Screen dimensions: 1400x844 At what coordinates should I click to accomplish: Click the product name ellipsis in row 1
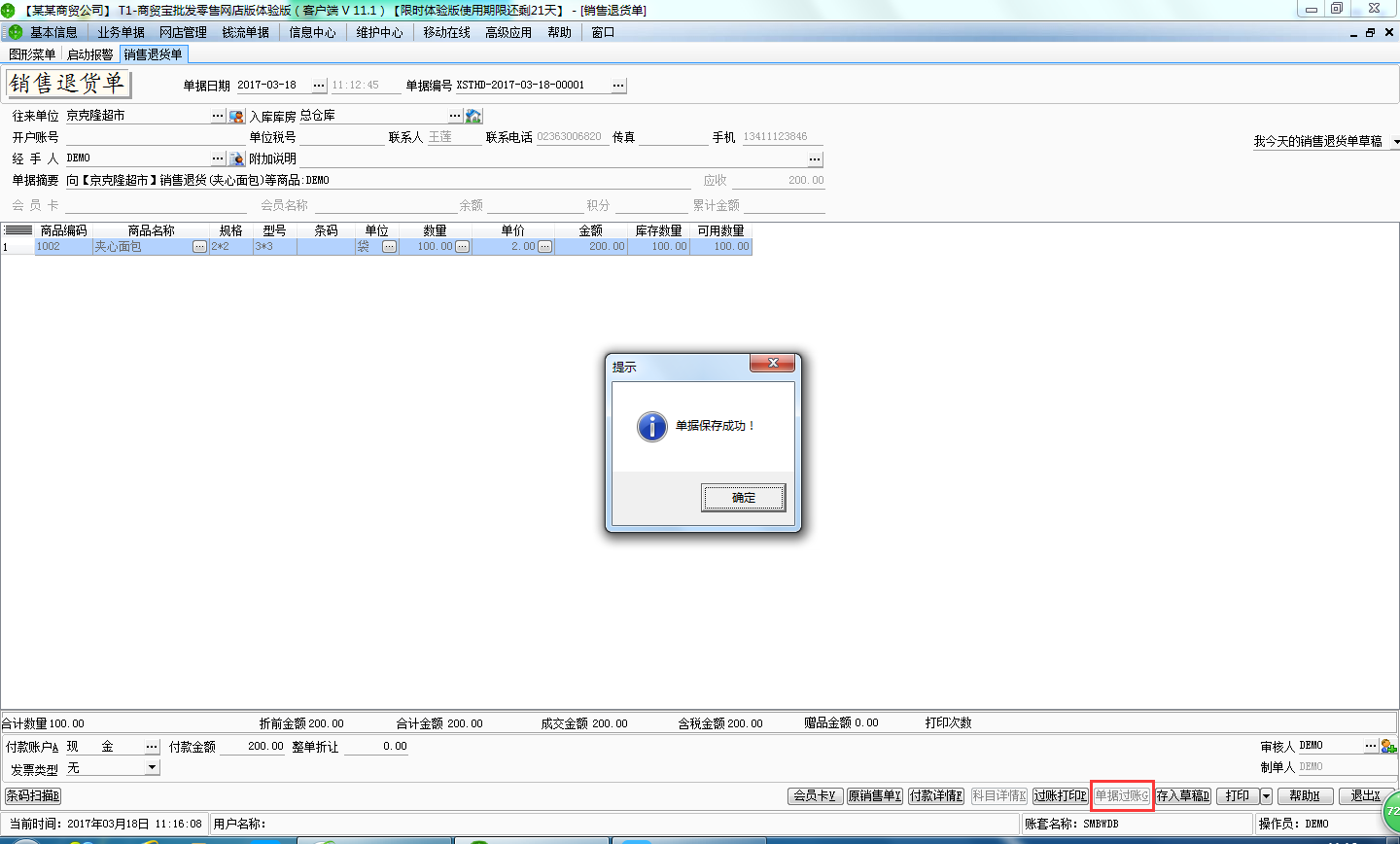199,247
